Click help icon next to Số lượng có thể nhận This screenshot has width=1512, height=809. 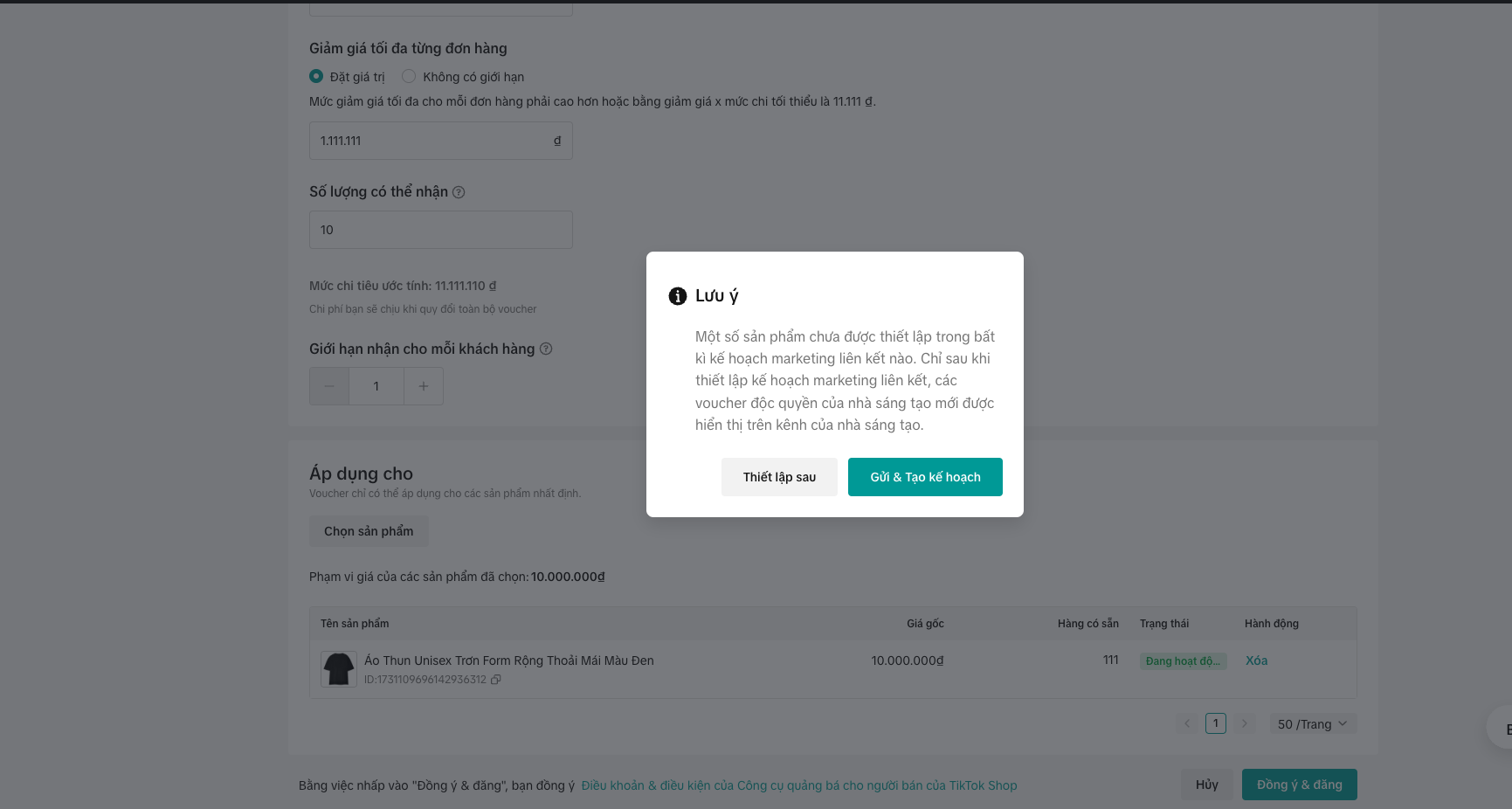(x=459, y=192)
